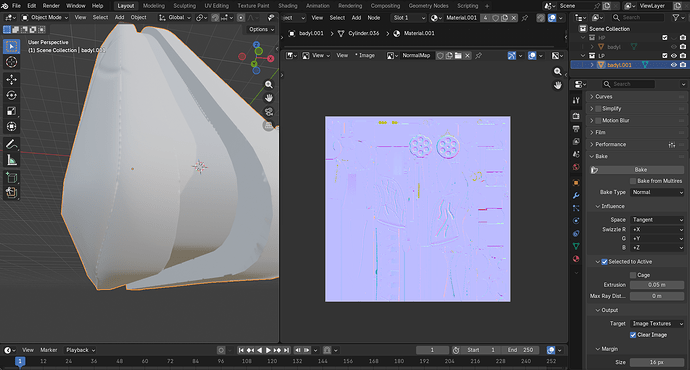
Task: Open the viewport Options dropdown
Action: pyautogui.click(x=261, y=29)
